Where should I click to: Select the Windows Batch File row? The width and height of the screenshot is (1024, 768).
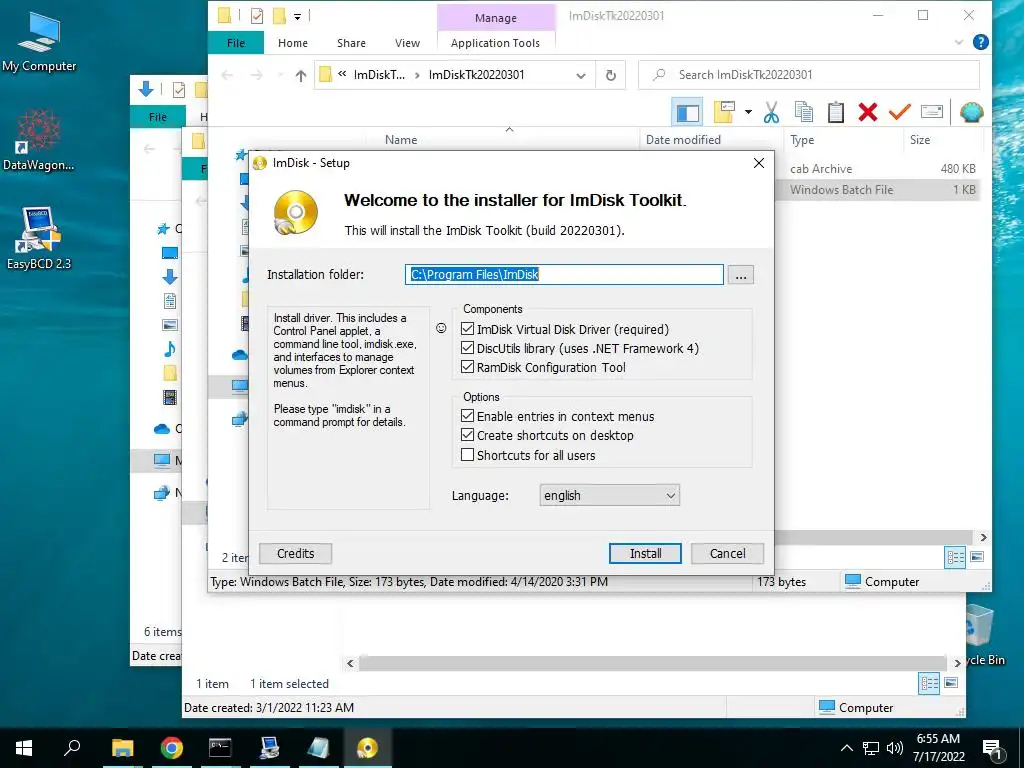[x=877, y=190]
